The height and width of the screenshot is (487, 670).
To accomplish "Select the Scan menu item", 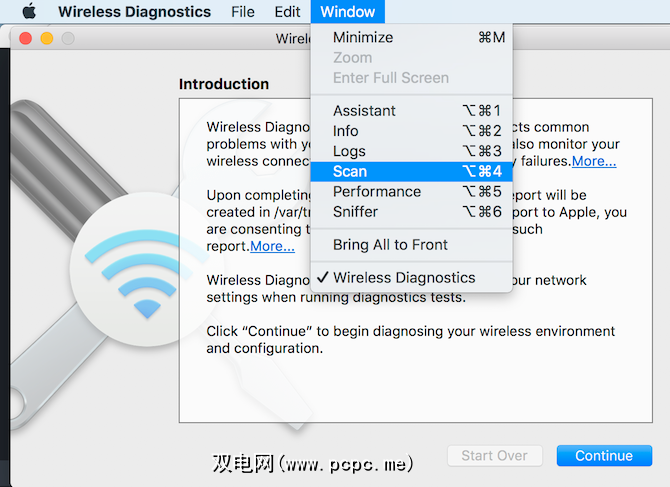I will 350,171.
